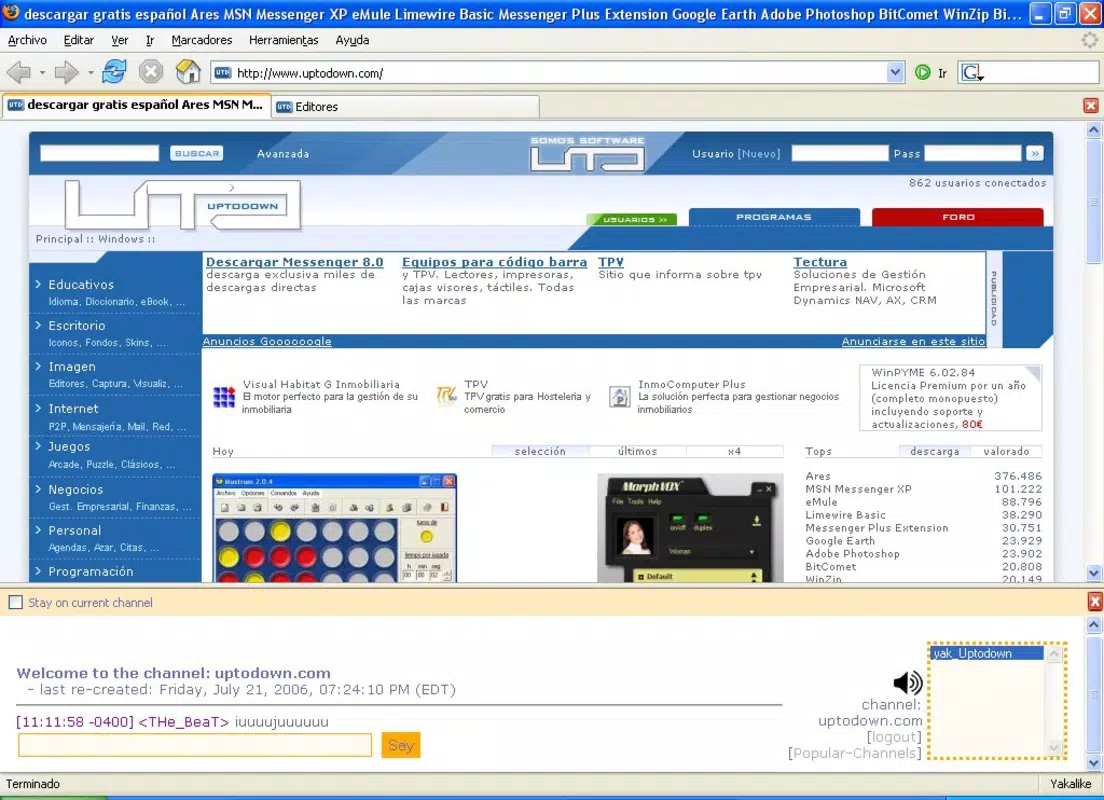Click the login arrow button next to Pass
This screenshot has width=1104, height=800.
click(x=1034, y=154)
